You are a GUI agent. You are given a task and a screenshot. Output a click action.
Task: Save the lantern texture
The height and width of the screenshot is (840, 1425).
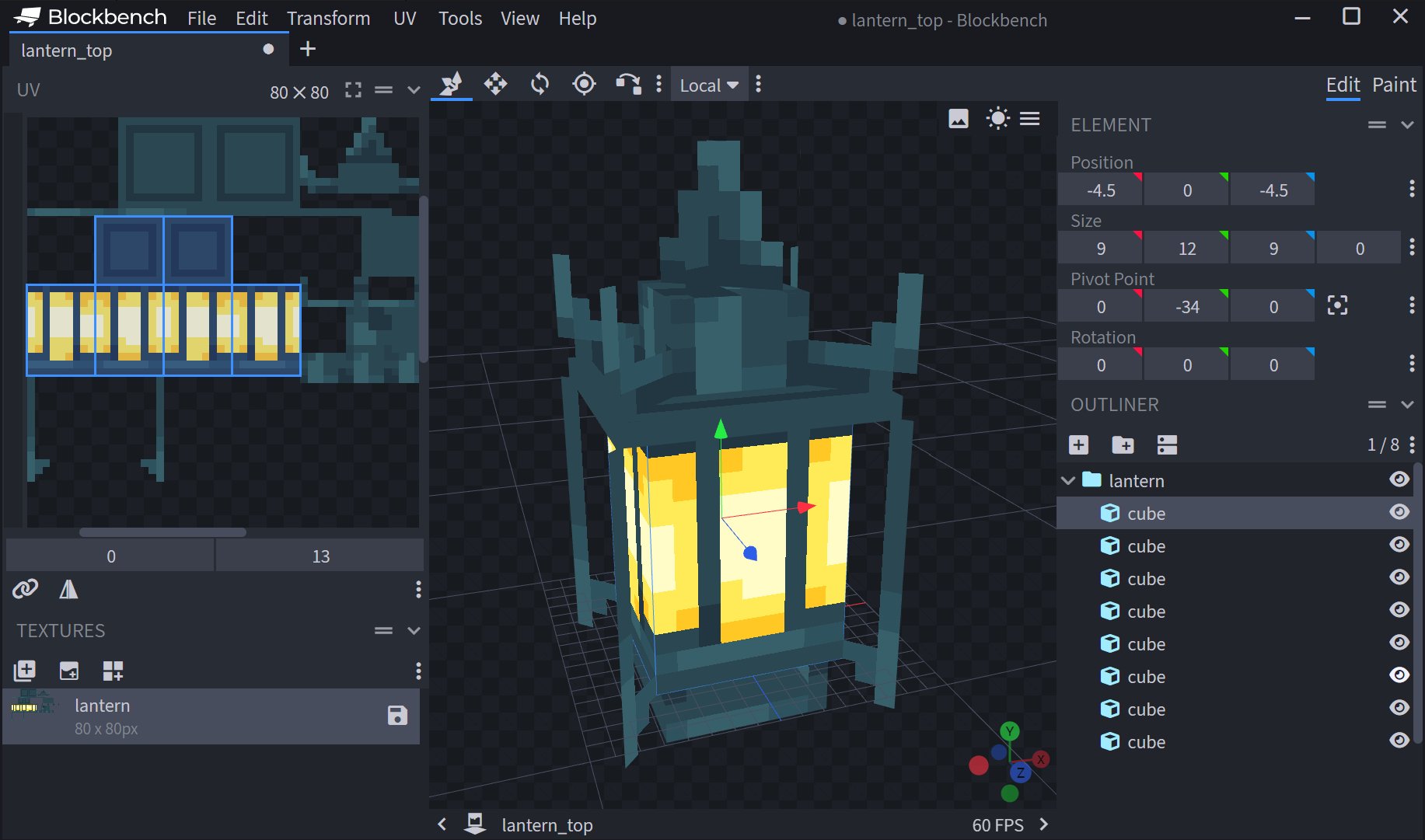pos(398,716)
